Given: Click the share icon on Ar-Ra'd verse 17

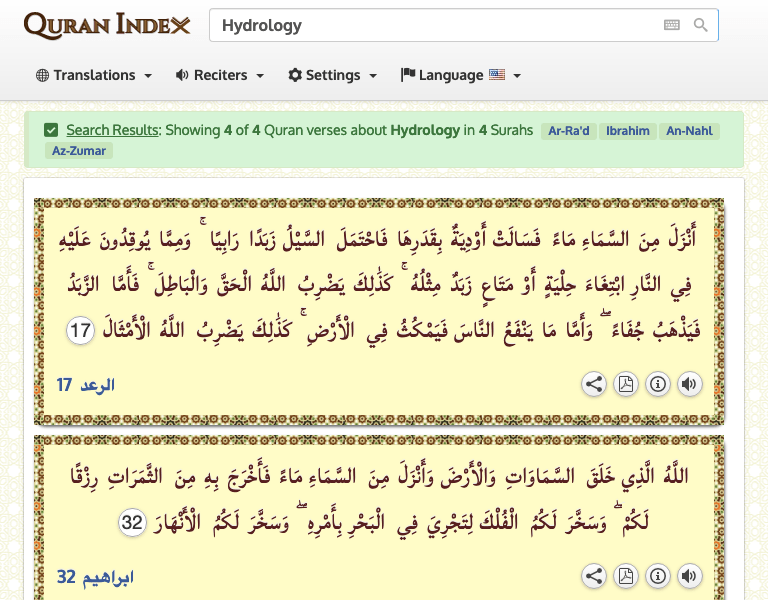Looking at the screenshot, I should pyautogui.click(x=594, y=384).
